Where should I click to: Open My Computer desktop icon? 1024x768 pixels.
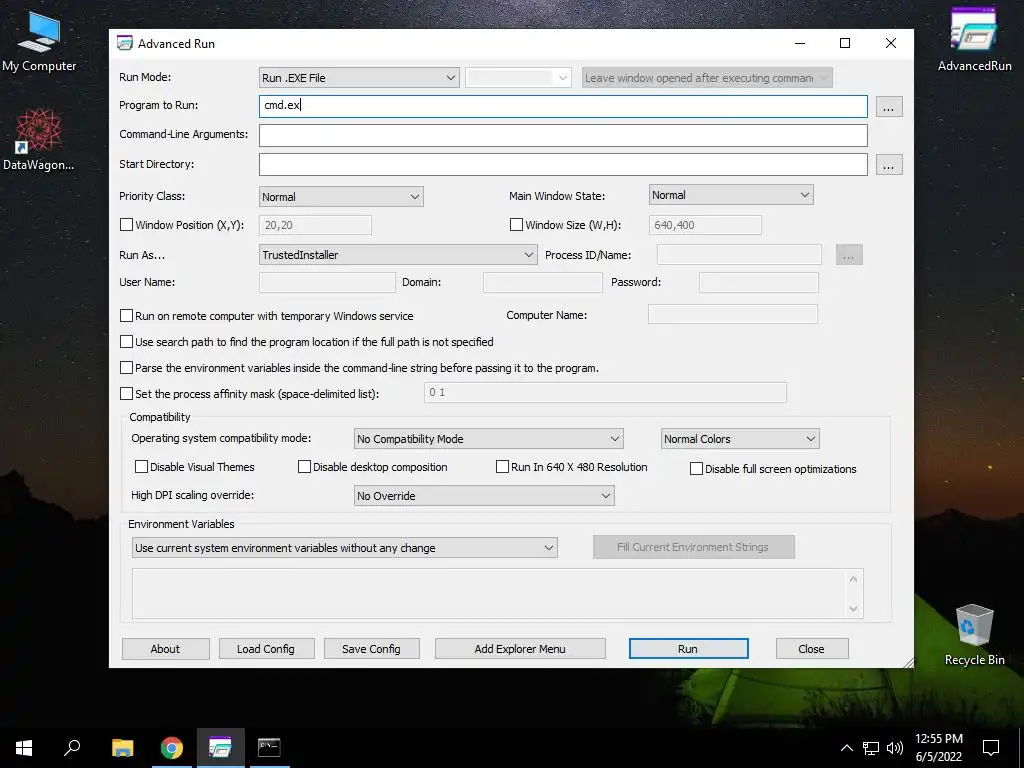(39, 41)
